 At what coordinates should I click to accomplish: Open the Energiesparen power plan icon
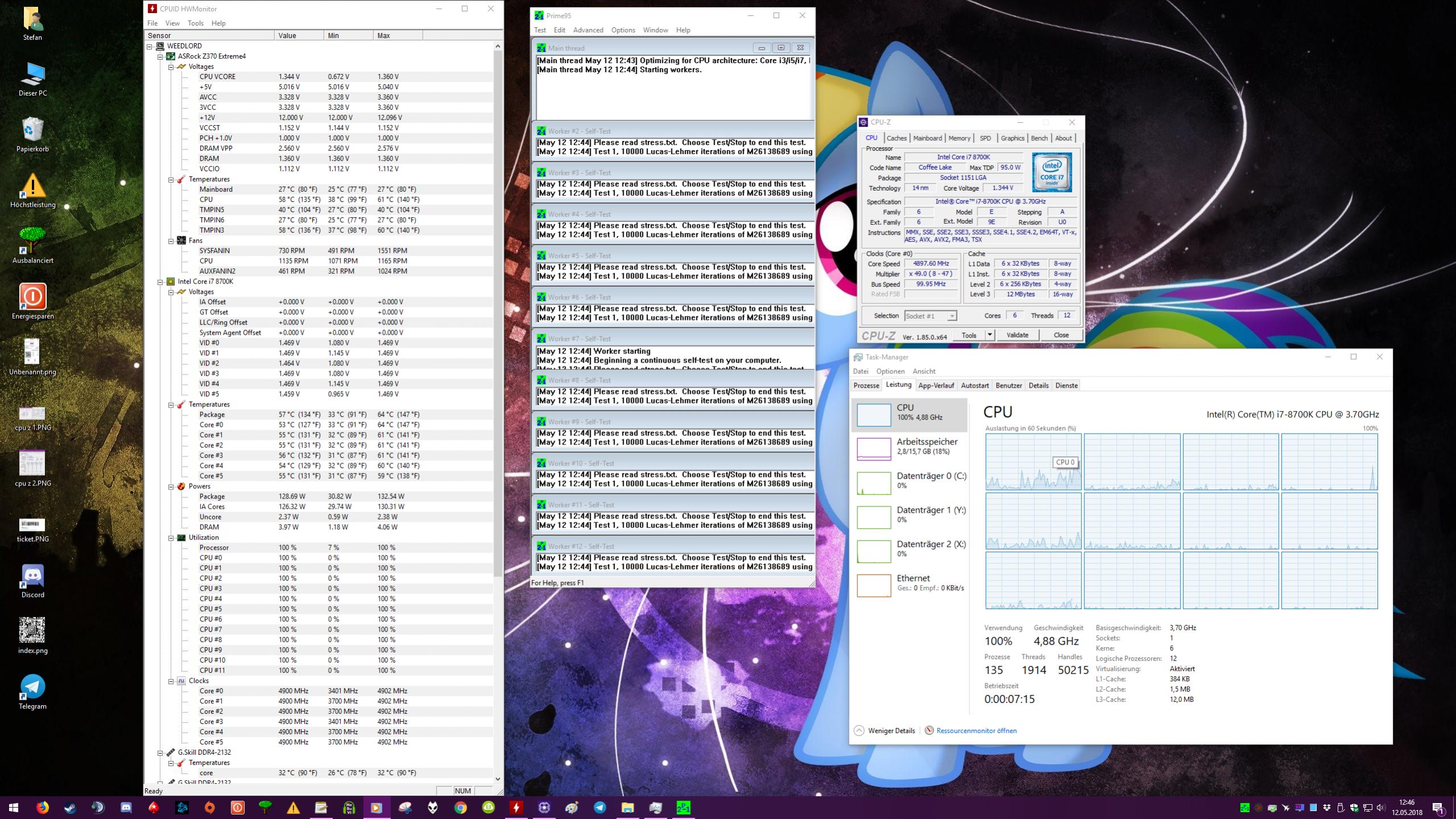pyautogui.click(x=32, y=297)
